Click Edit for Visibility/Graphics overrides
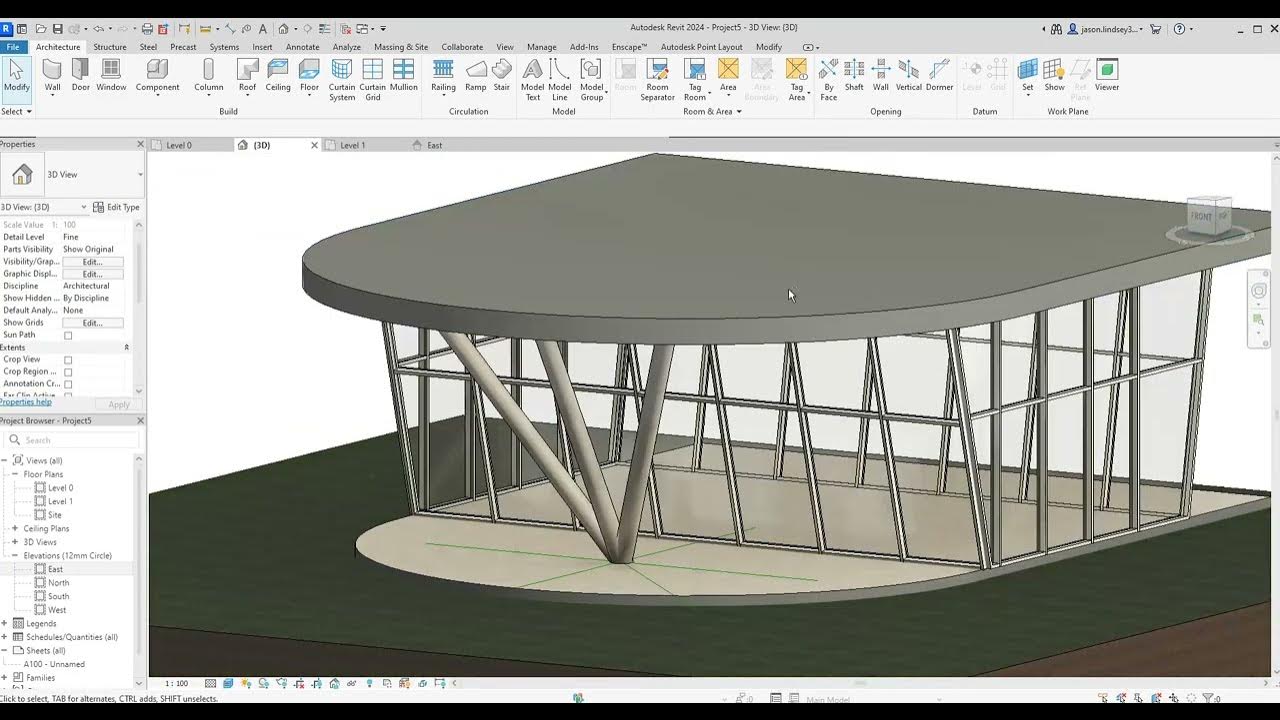The image size is (1280, 720). [x=92, y=262]
